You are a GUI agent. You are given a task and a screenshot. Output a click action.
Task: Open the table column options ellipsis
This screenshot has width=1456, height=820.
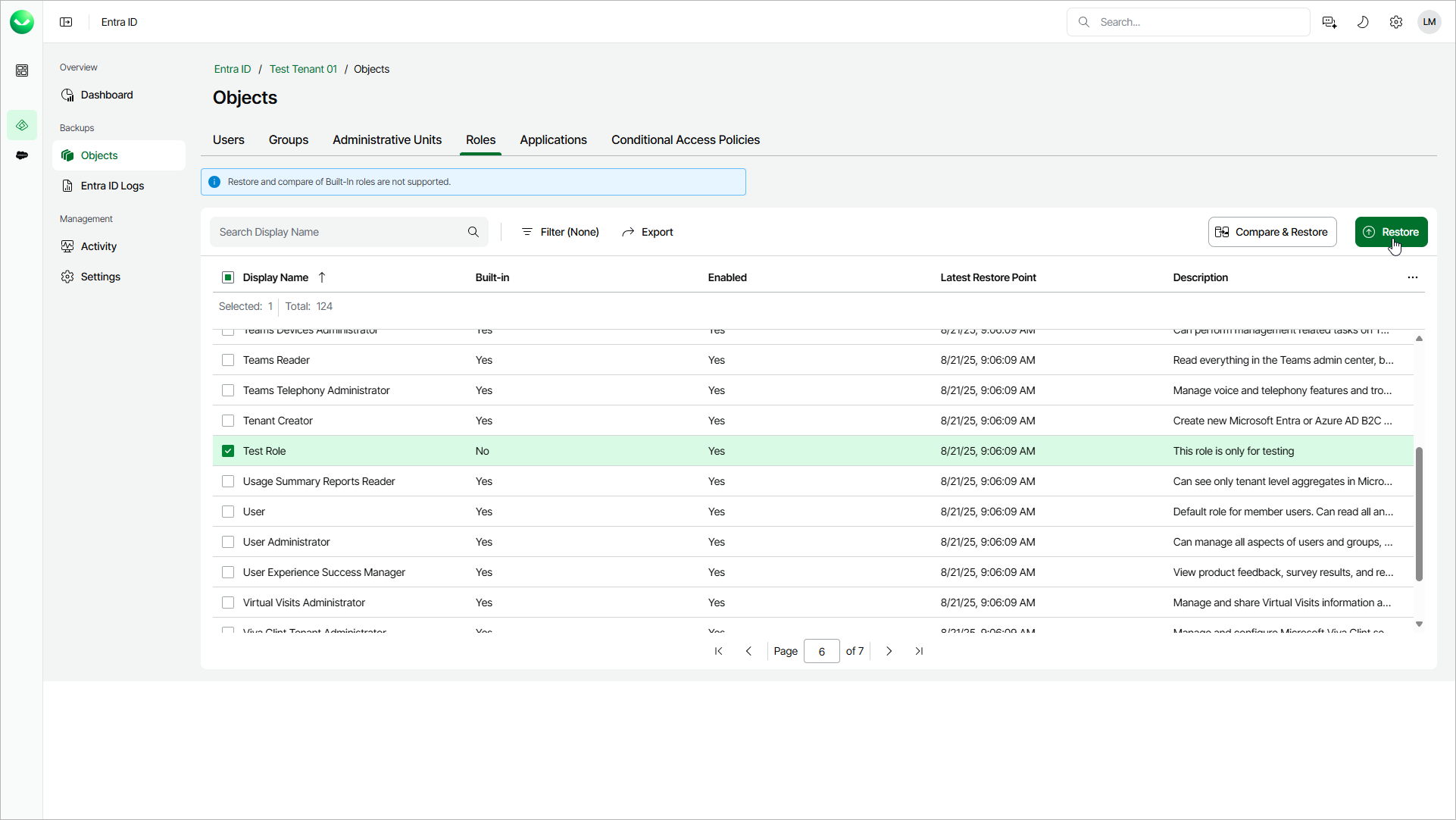coord(1412,277)
